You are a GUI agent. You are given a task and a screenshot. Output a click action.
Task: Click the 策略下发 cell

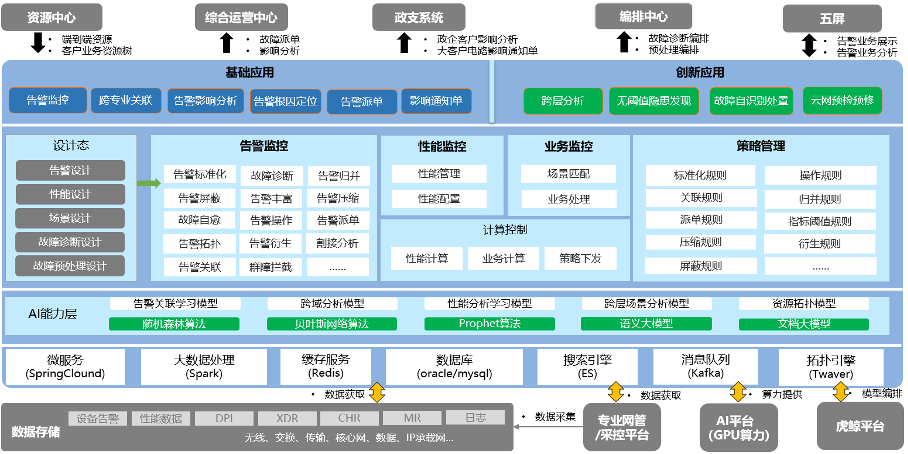[x=580, y=258]
